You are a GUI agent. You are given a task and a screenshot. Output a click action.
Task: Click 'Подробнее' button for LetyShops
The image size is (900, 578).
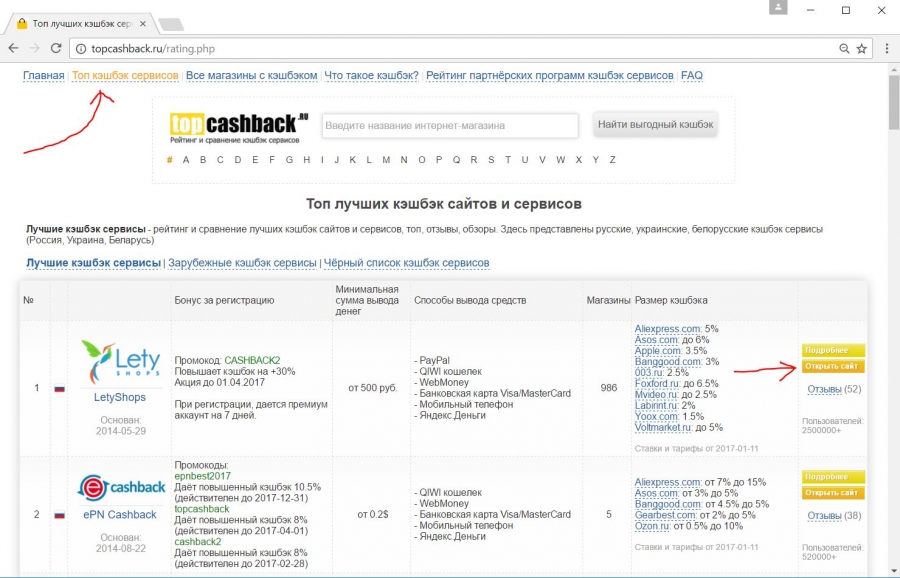pos(833,350)
